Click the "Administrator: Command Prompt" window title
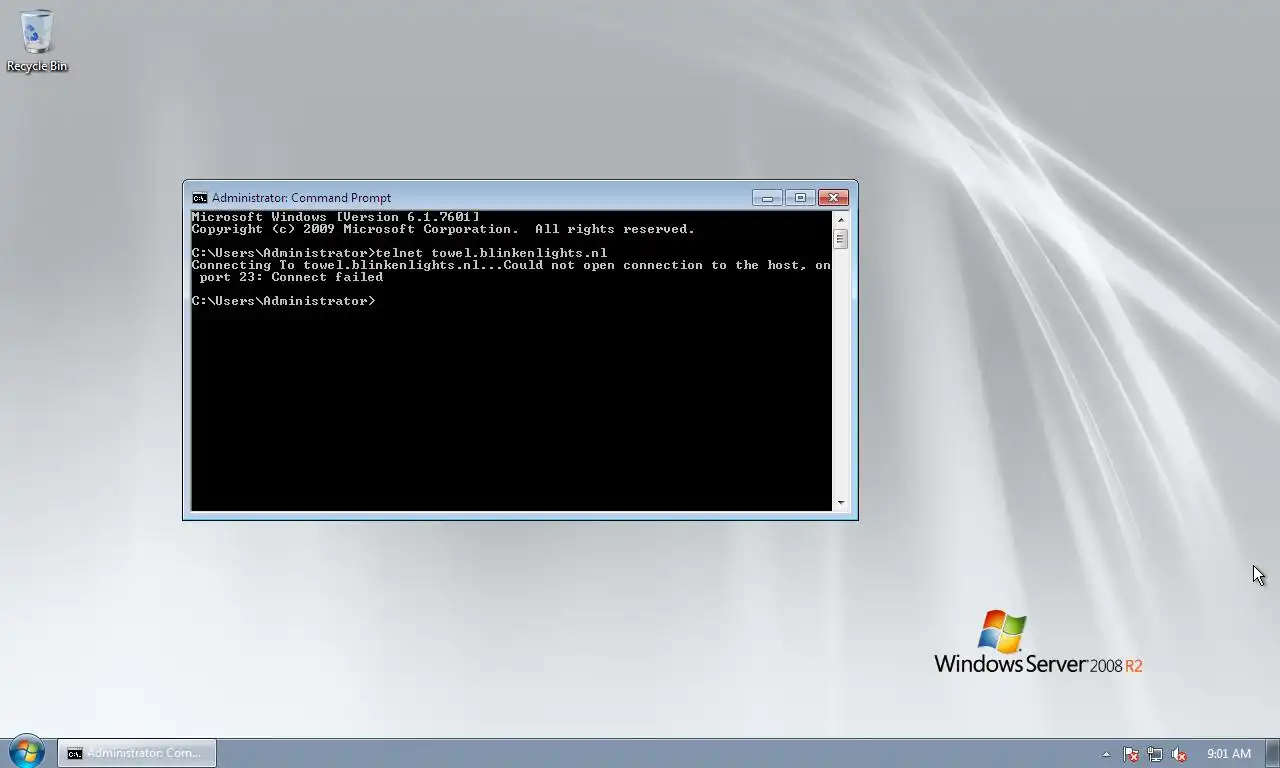1280x768 pixels. coord(301,198)
